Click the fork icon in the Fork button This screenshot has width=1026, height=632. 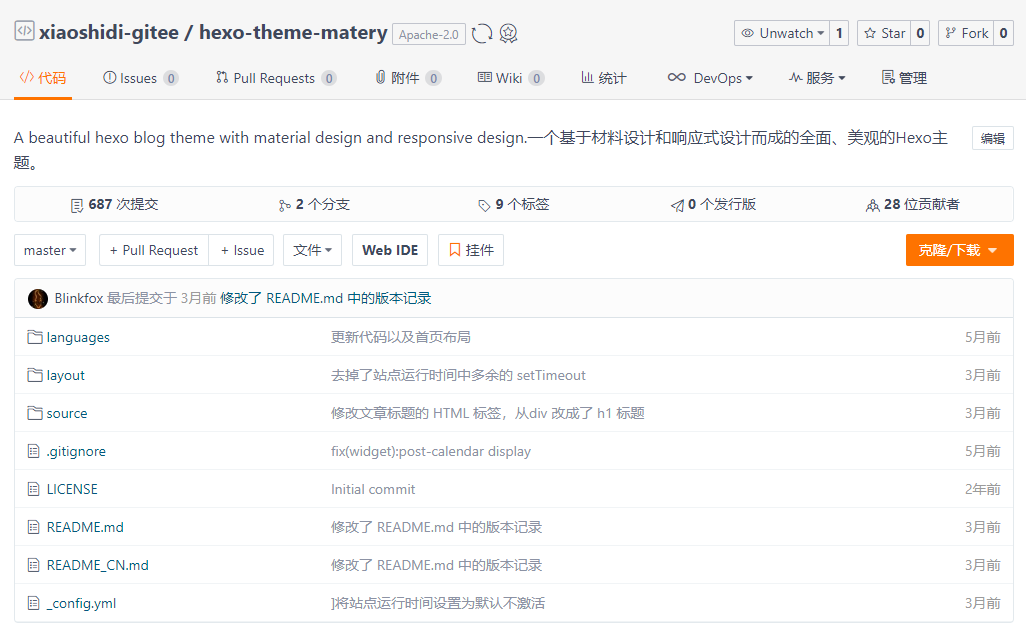[951, 33]
